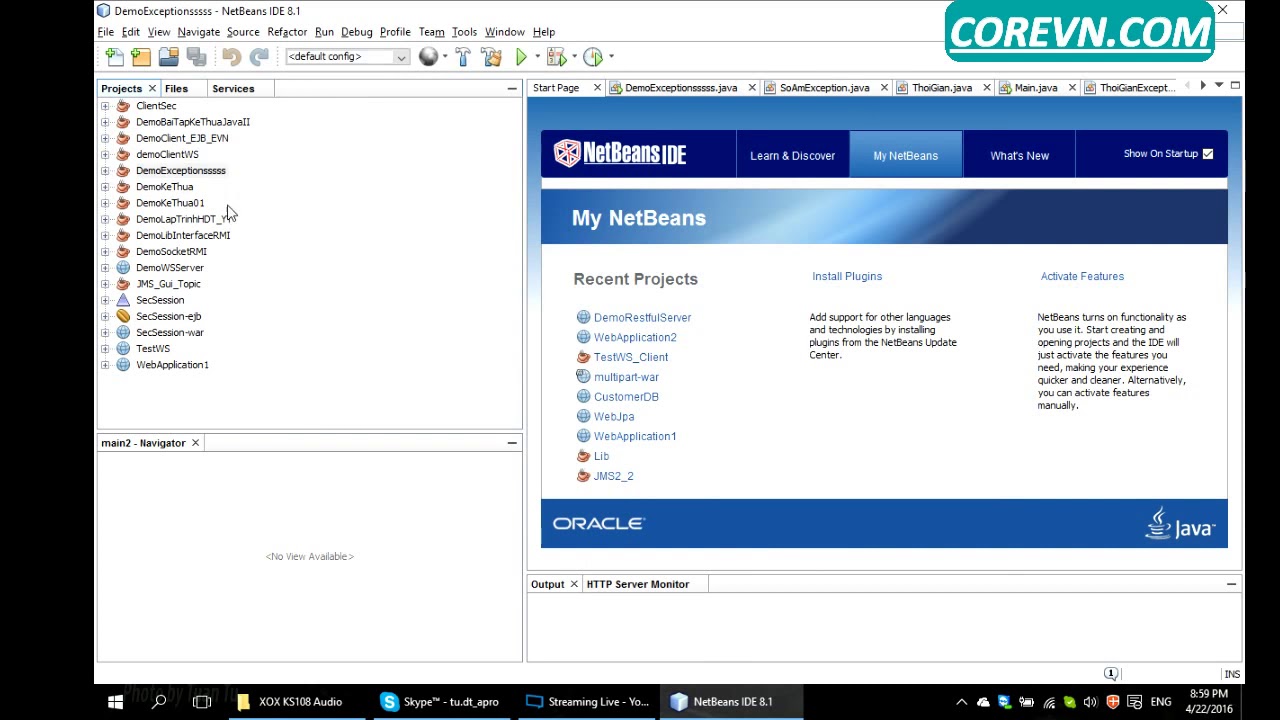1280x720 pixels.
Task: Click the Clean and Build icon
Action: pos(491,57)
